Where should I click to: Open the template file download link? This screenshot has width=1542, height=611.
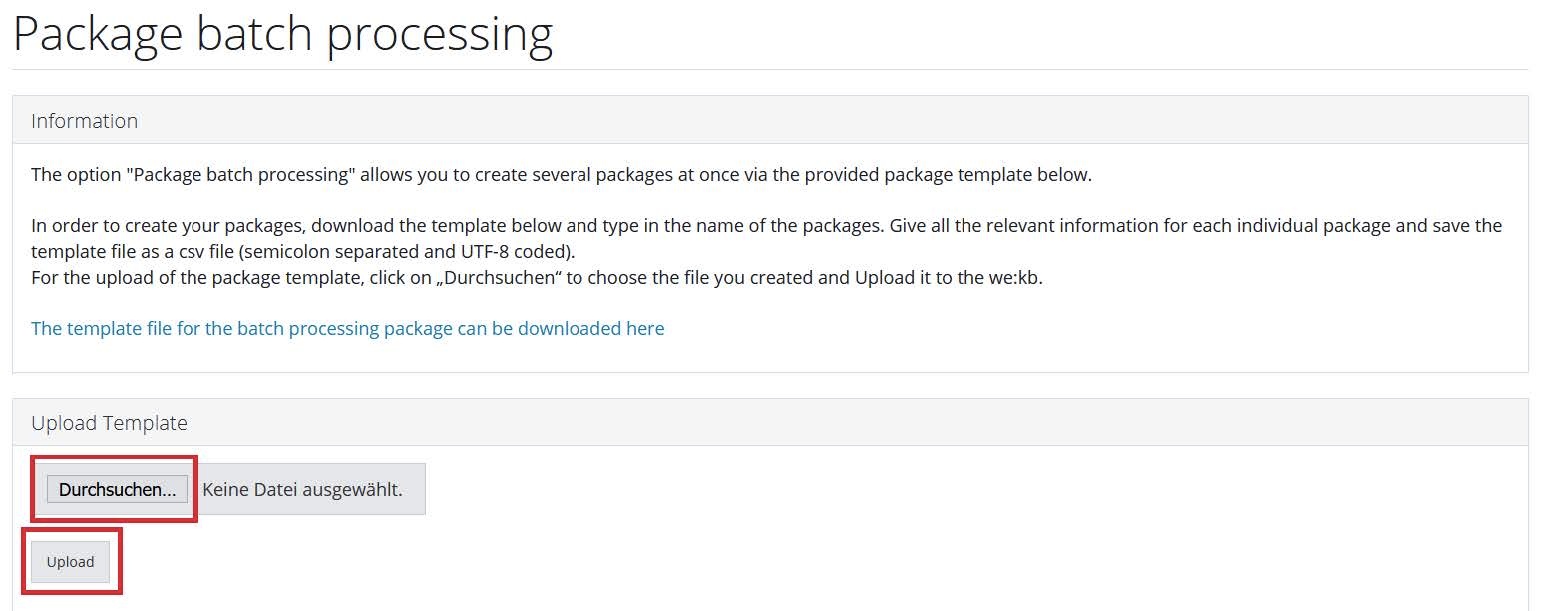click(x=347, y=328)
